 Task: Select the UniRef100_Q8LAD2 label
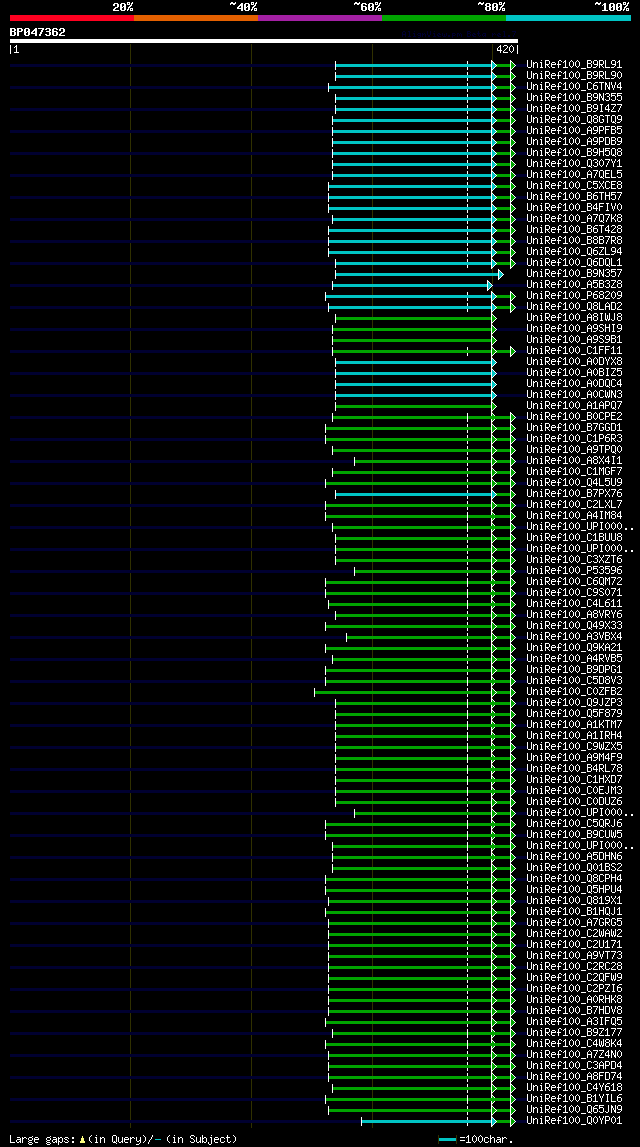tap(574, 307)
